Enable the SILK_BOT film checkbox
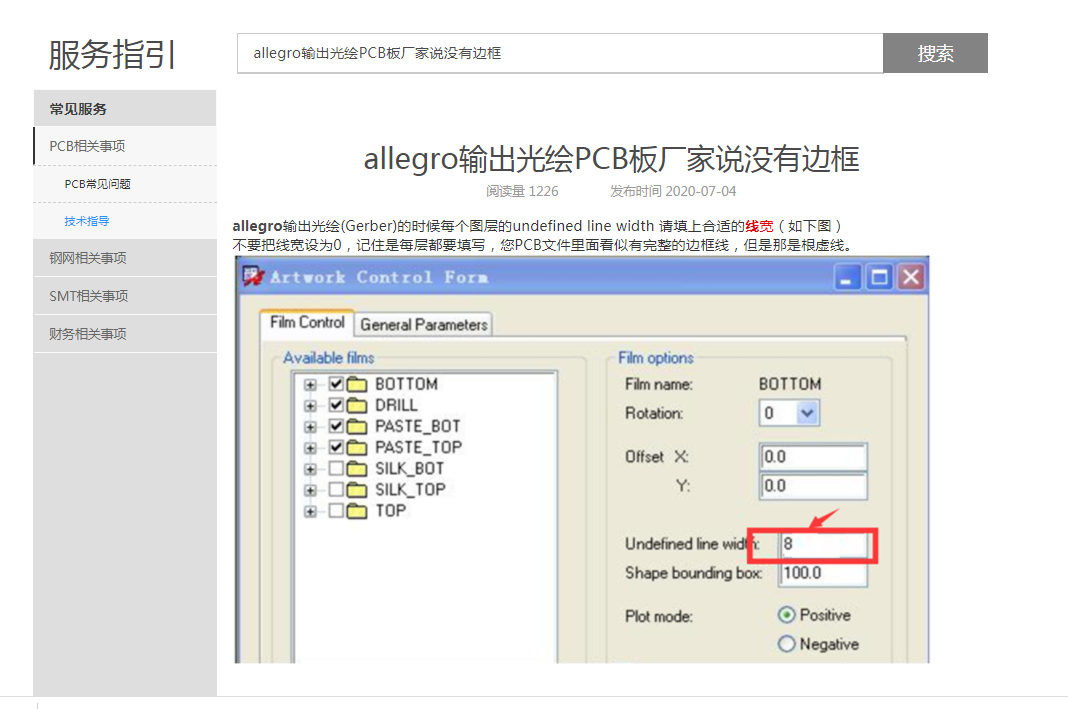 point(336,468)
